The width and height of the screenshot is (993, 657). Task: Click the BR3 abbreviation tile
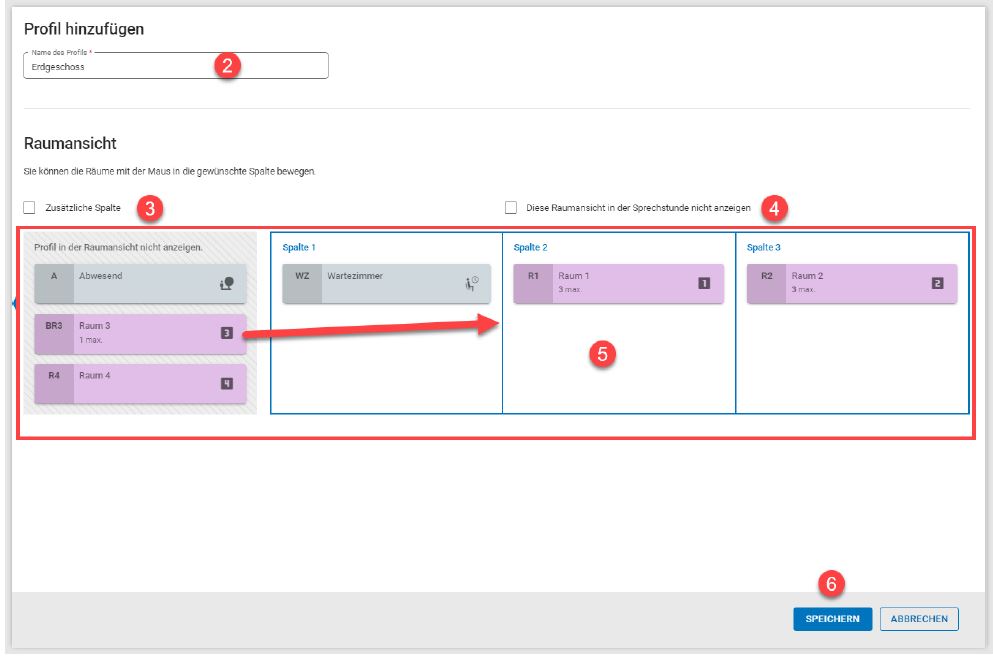point(54,334)
